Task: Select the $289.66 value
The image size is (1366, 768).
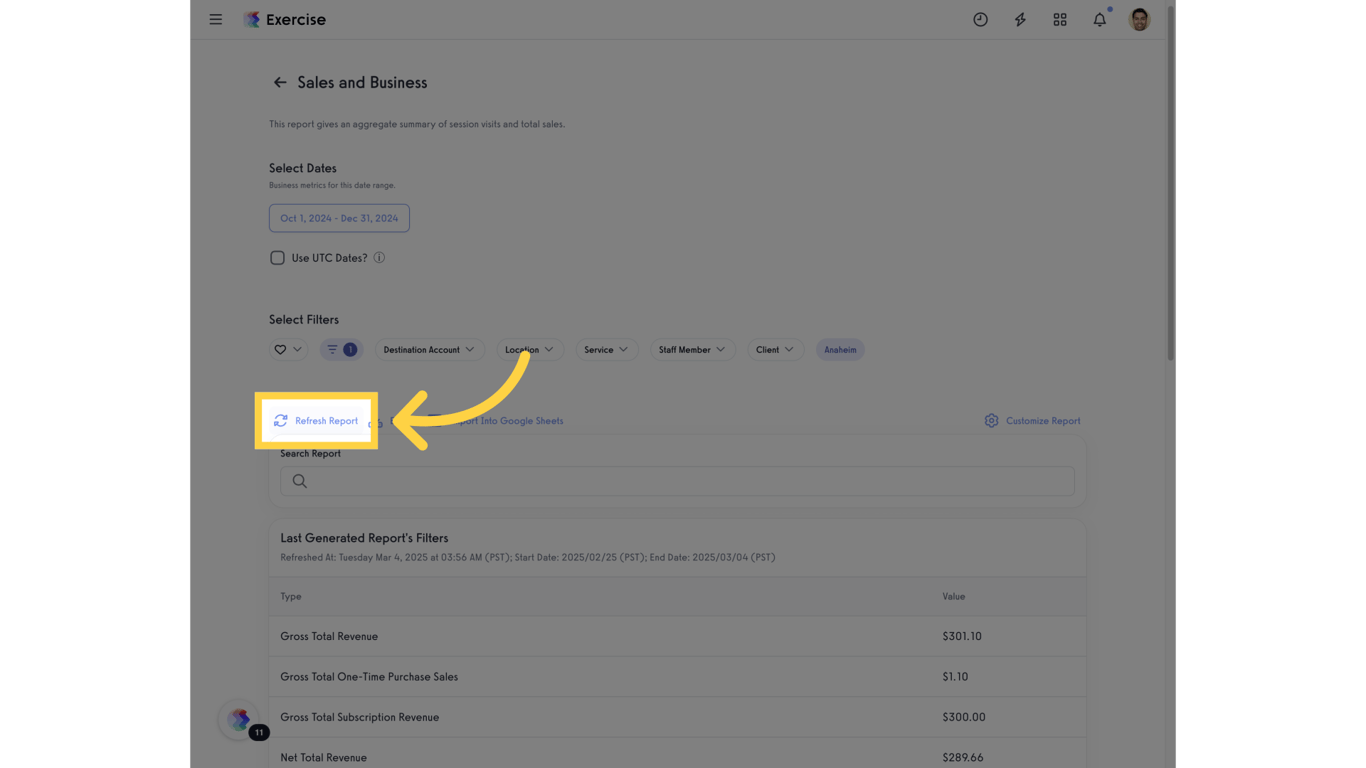Action: tap(963, 757)
